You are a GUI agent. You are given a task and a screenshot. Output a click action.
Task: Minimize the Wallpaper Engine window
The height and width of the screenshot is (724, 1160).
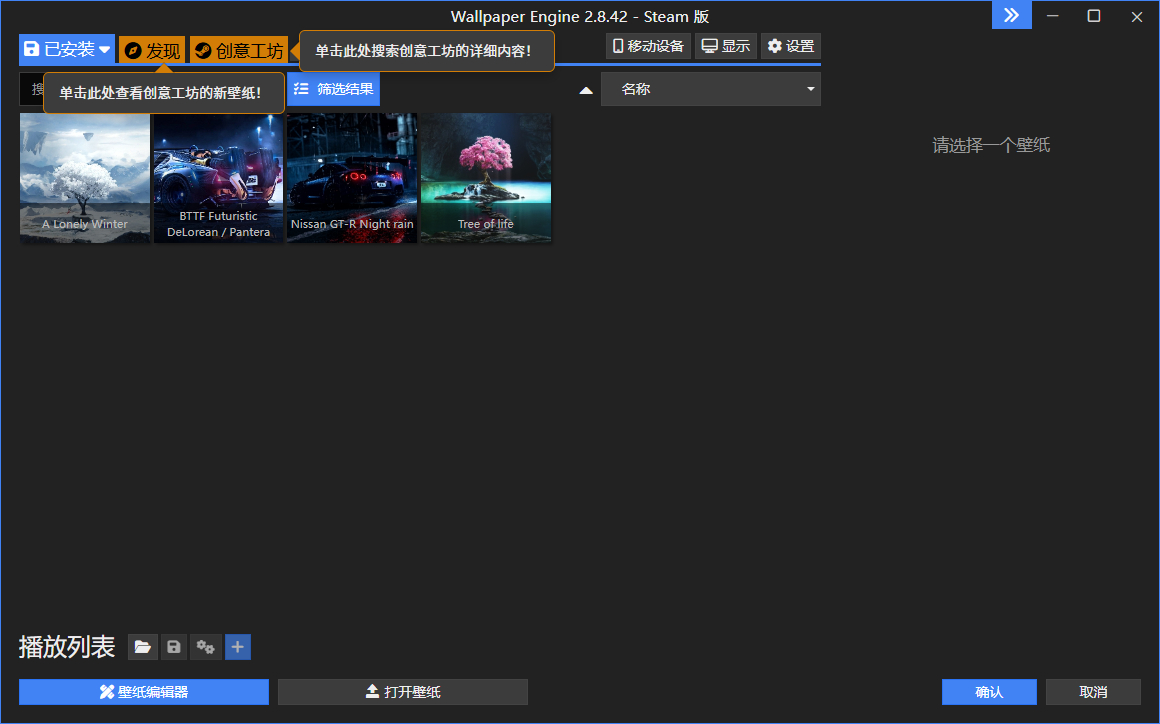tap(1053, 16)
